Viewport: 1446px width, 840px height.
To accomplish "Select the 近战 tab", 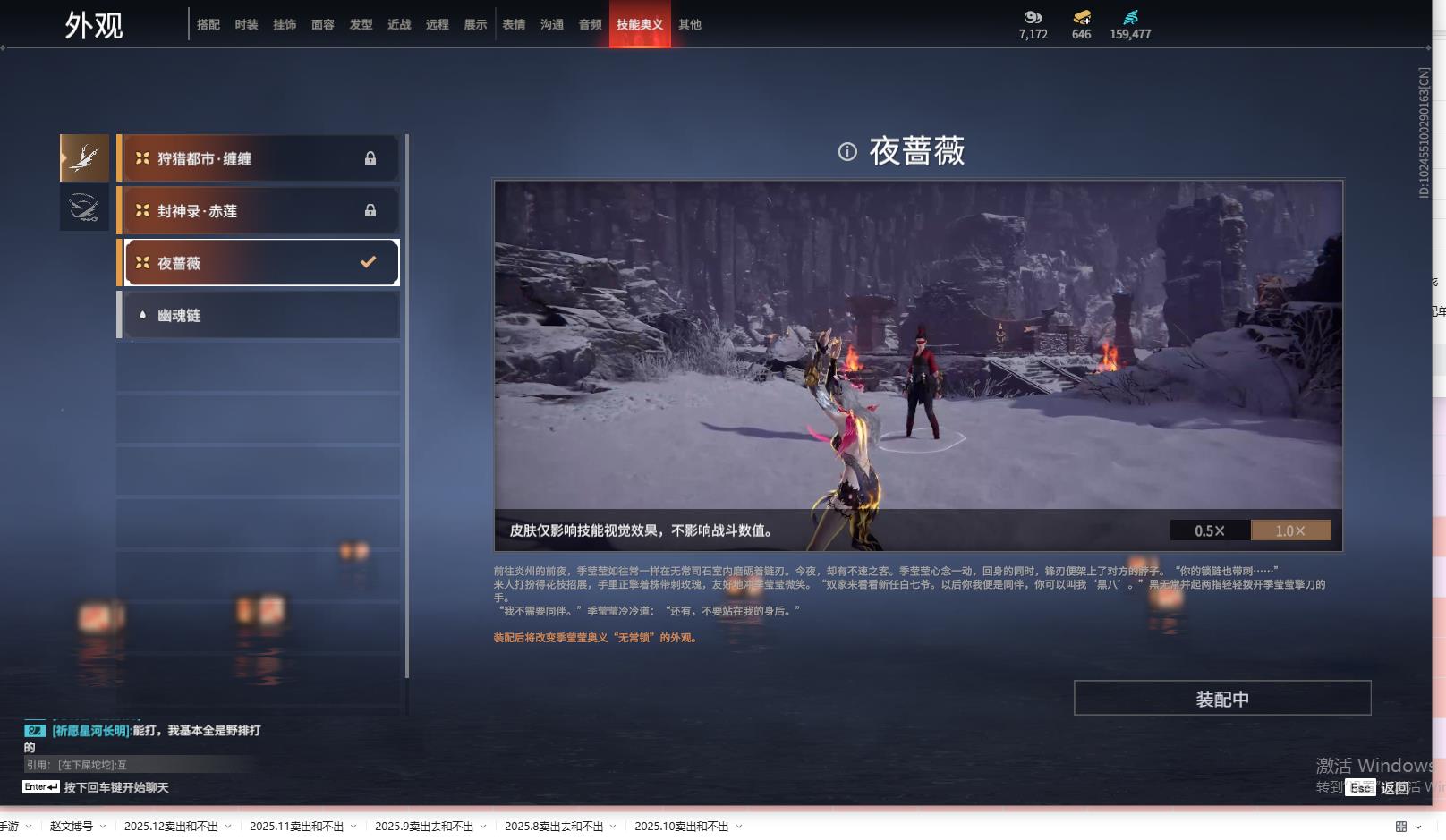I will [x=399, y=25].
